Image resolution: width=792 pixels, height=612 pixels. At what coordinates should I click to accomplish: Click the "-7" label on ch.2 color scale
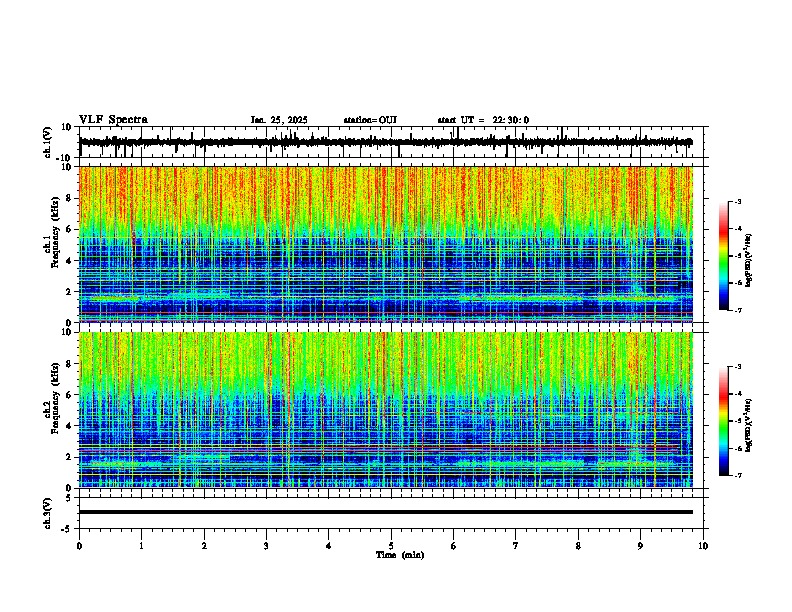click(737, 476)
